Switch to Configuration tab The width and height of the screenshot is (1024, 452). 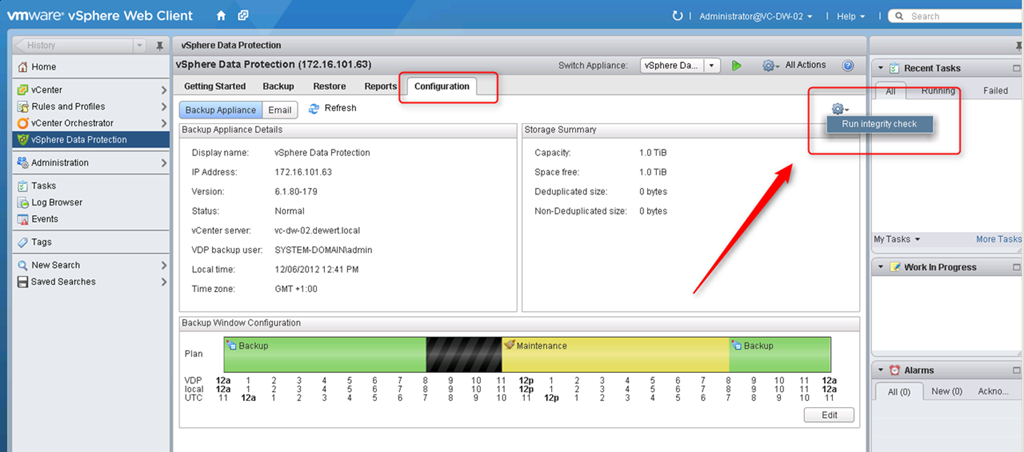click(441, 86)
